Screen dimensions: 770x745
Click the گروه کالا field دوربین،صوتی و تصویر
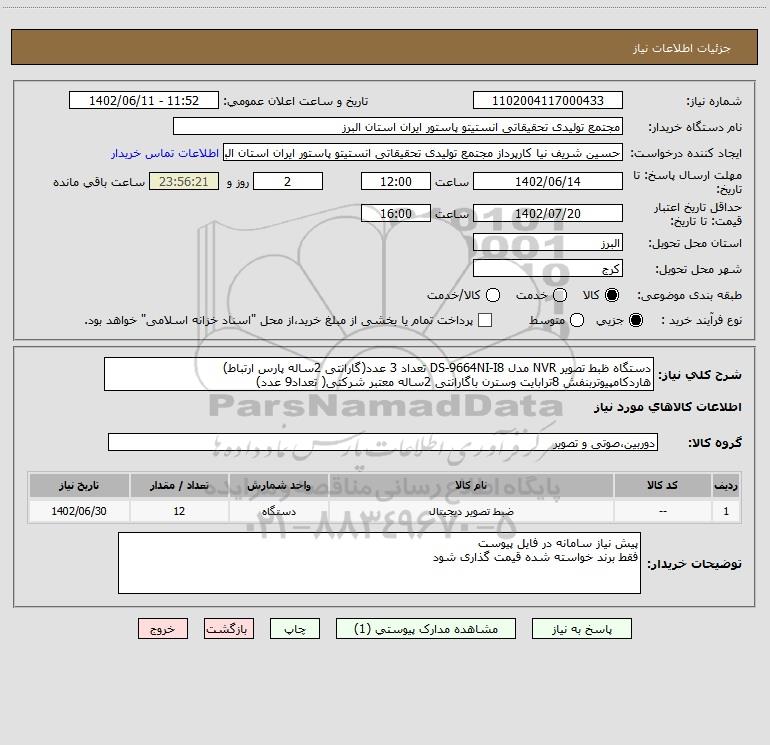pos(383,442)
